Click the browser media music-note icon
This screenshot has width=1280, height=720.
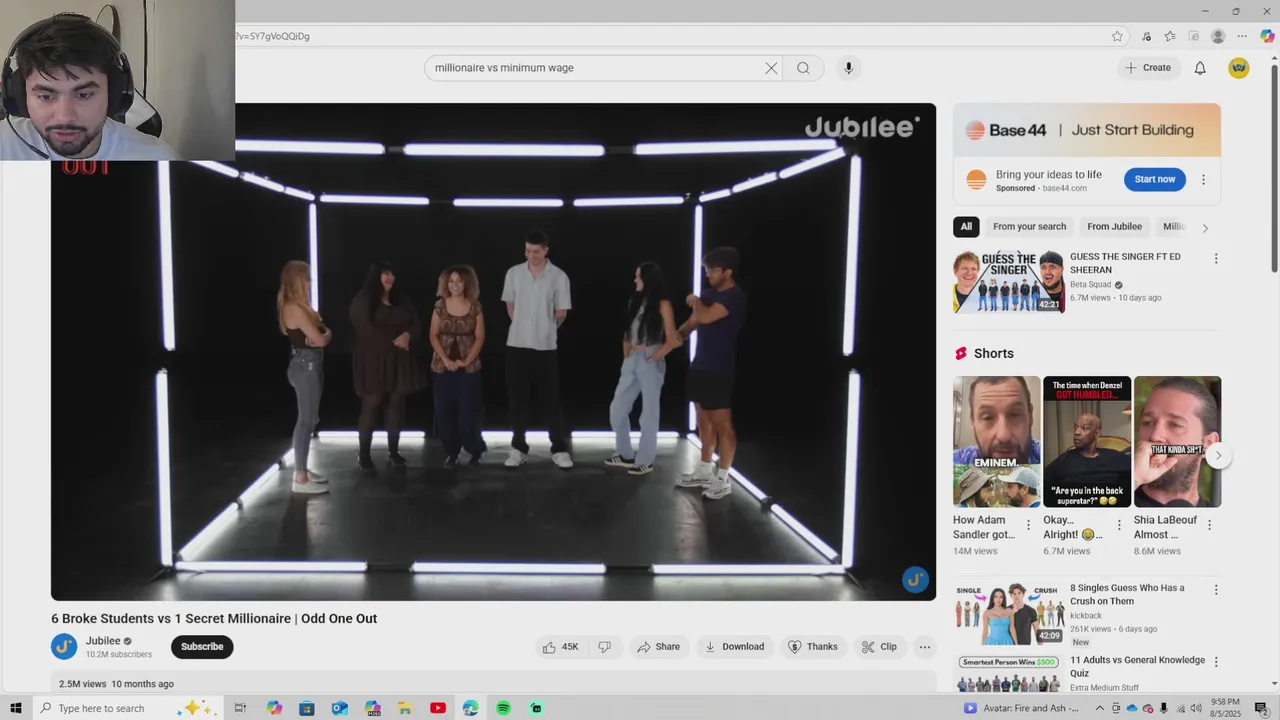pos(1146,36)
